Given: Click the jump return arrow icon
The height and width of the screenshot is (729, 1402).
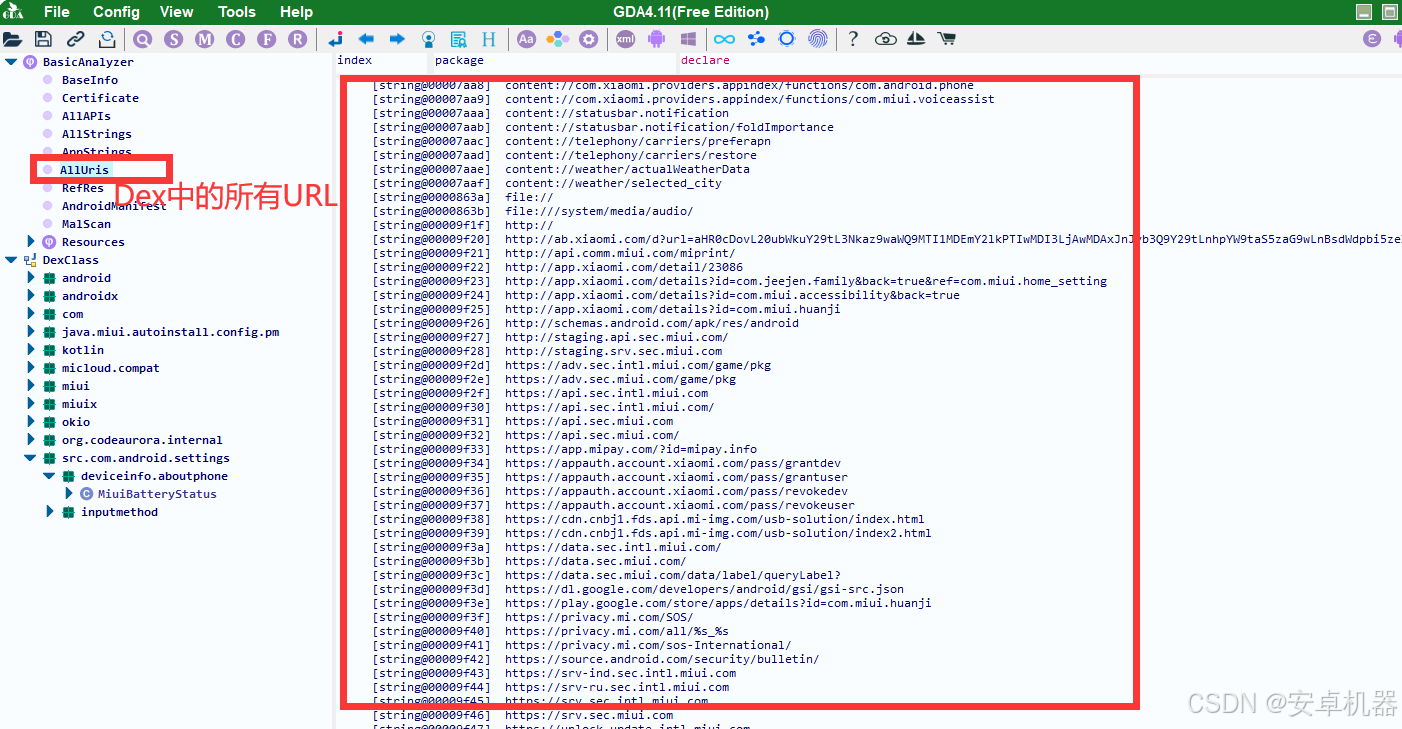Looking at the screenshot, I should [x=335, y=39].
